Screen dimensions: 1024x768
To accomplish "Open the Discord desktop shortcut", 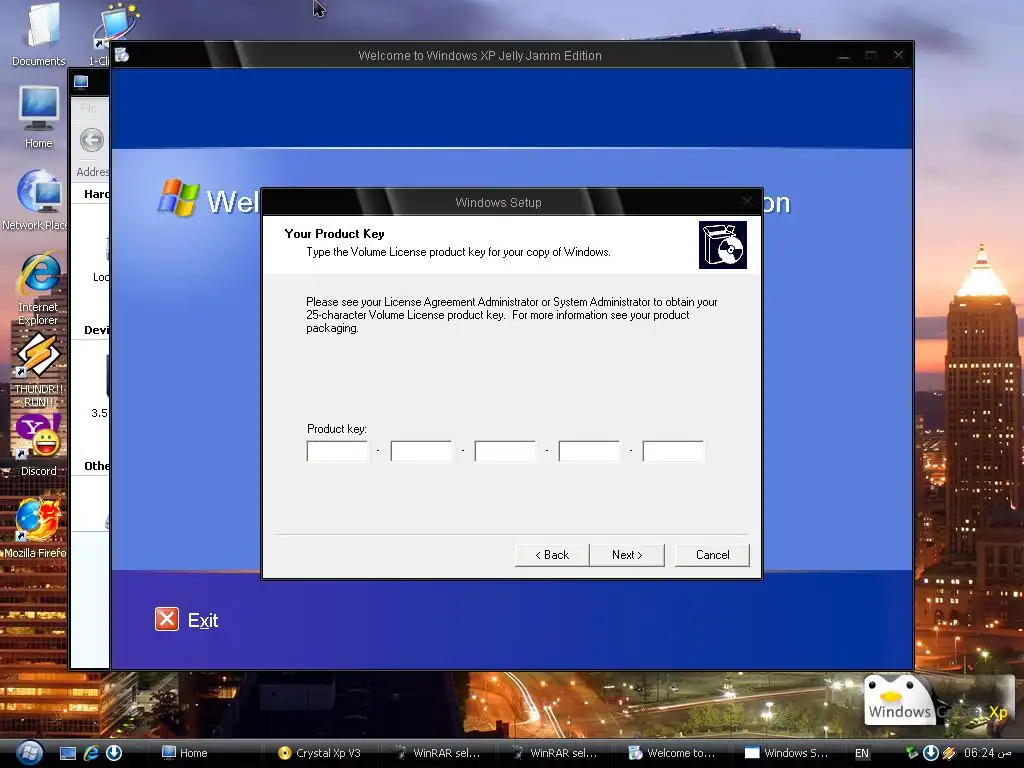I will pyautogui.click(x=39, y=445).
